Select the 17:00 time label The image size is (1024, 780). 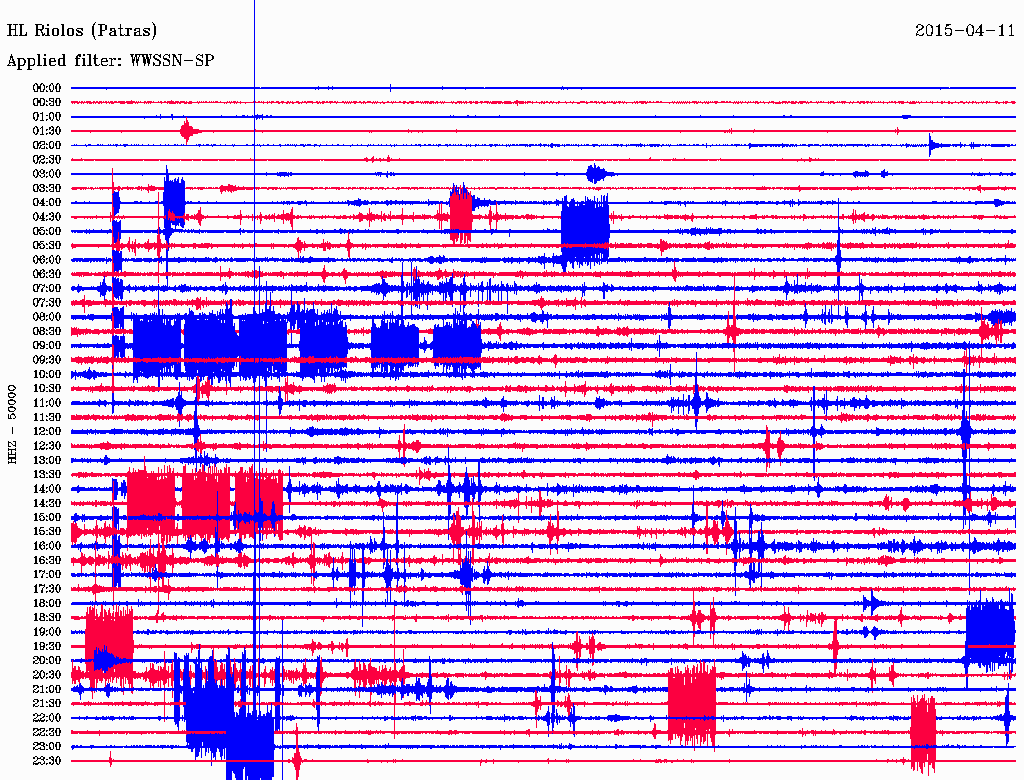pyautogui.click(x=47, y=574)
